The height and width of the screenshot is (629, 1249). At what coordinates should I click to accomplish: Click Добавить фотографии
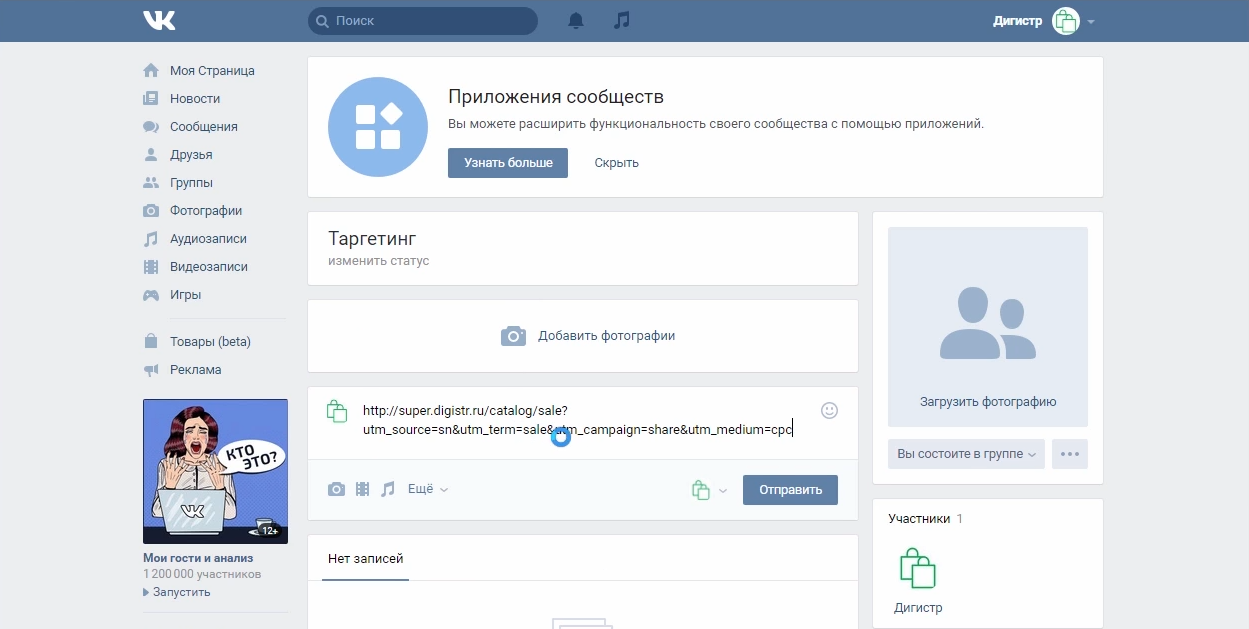[x=606, y=336]
